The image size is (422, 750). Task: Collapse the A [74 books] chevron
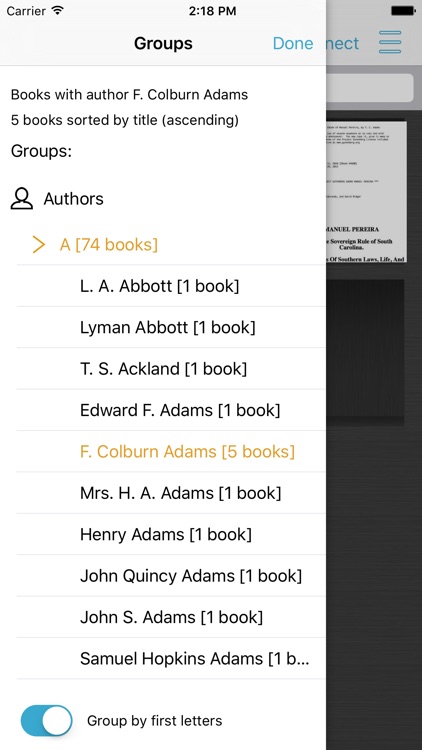tap(38, 244)
